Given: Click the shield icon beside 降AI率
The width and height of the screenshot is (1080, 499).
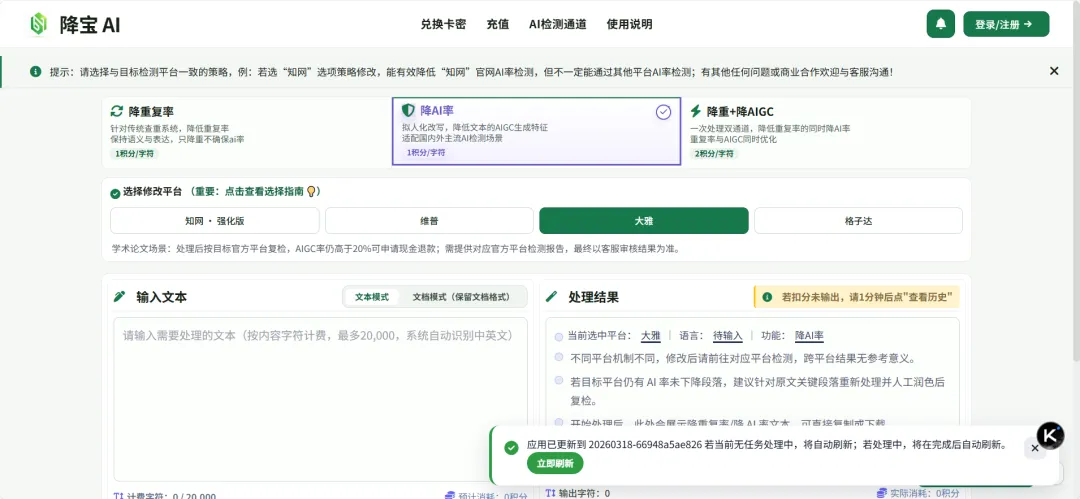Looking at the screenshot, I should point(408,110).
